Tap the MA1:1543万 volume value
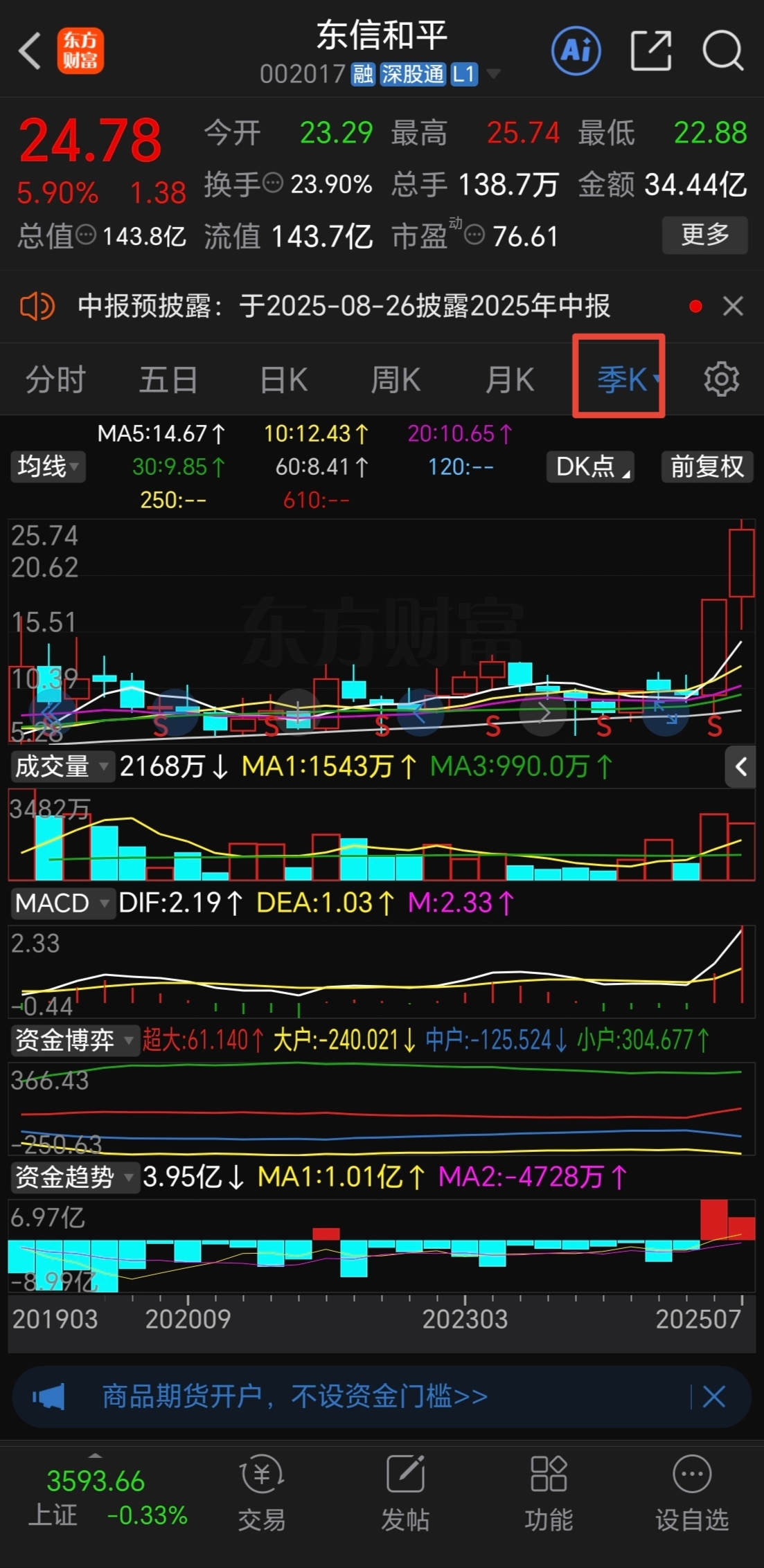This screenshot has width=764, height=1568. pos(330,766)
